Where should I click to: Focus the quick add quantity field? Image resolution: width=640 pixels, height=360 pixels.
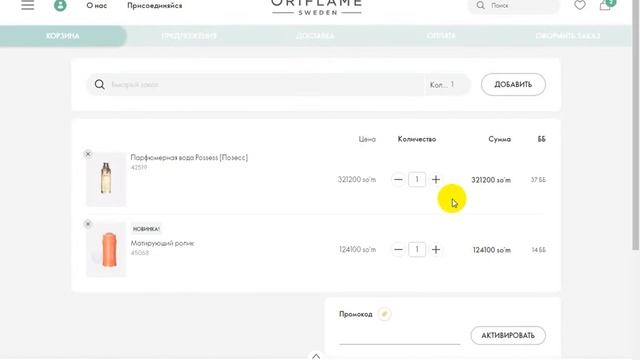[447, 84]
